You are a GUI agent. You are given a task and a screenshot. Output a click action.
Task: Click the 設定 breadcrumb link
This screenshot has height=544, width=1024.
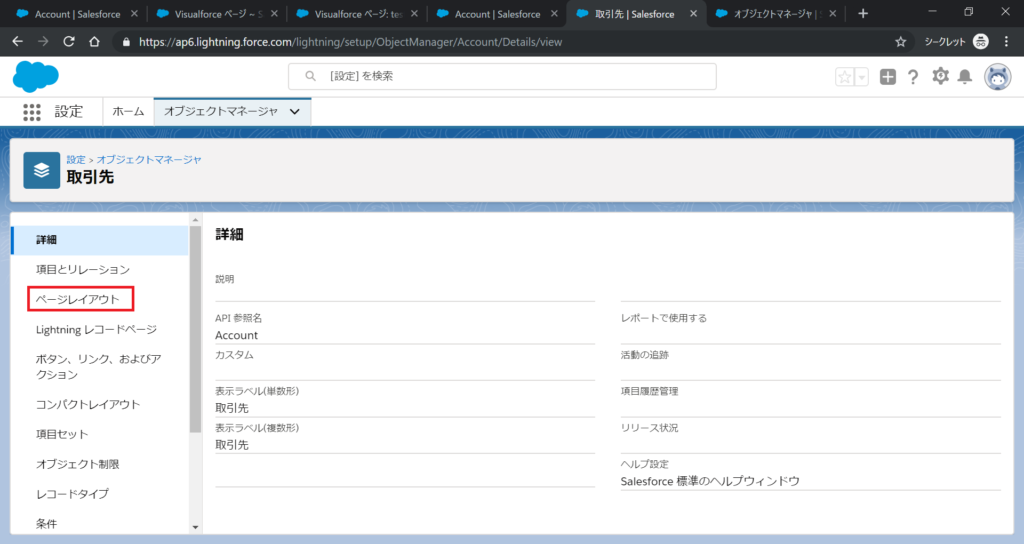coord(75,159)
